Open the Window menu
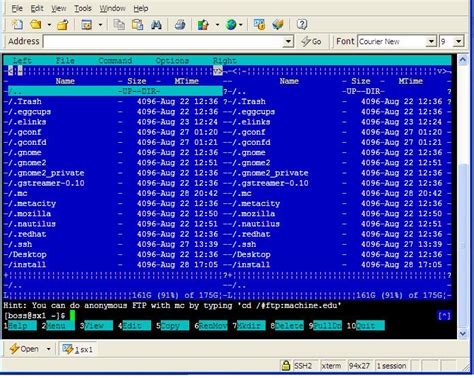This screenshot has width=474, height=378. (x=112, y=8)
